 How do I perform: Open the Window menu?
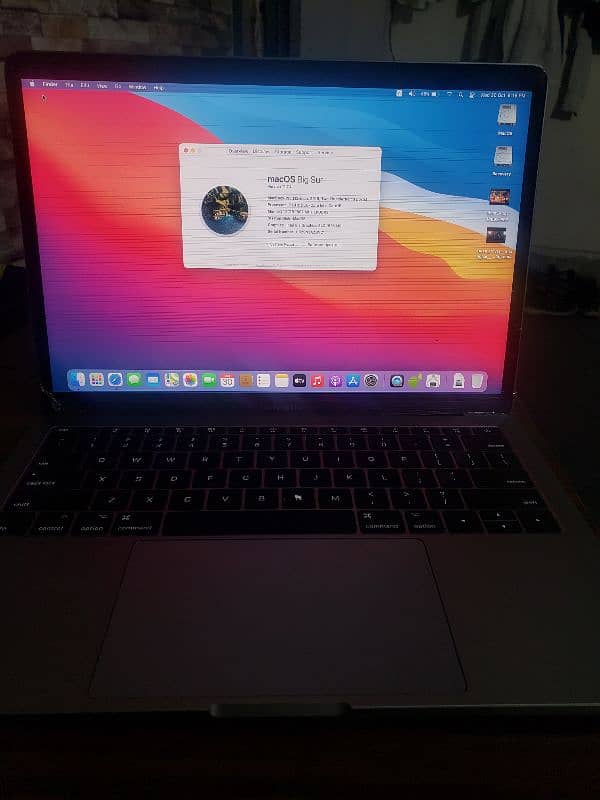pos(137,87)
